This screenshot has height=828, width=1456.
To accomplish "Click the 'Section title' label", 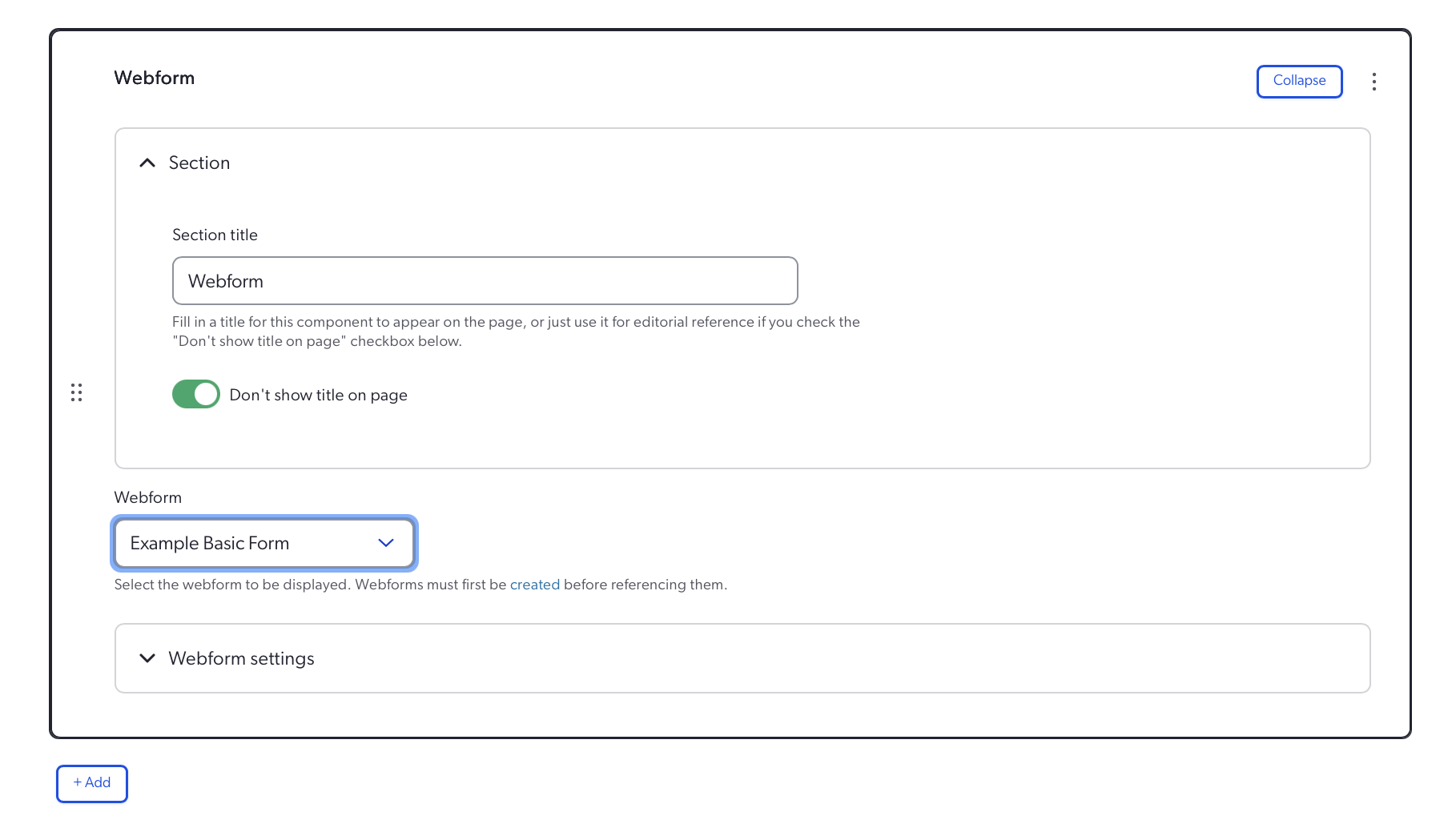I will pyautogui.click(x=215, y=235).
